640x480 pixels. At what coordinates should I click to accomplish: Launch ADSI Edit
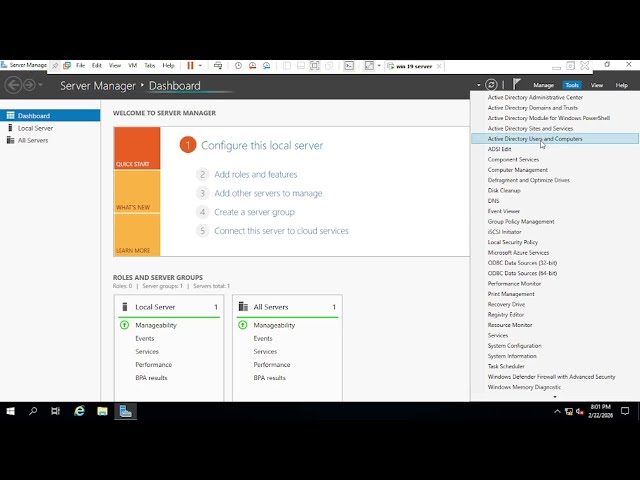(499, 149)
